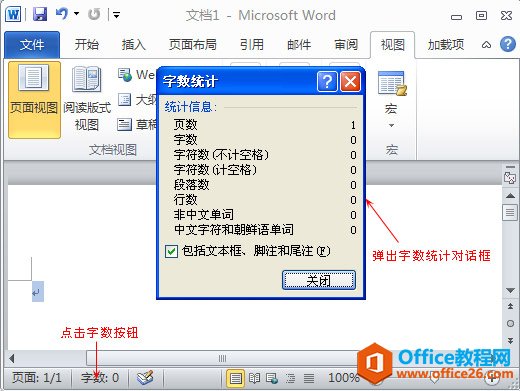Go to next page with double-down arrow

tap(510, 340)
